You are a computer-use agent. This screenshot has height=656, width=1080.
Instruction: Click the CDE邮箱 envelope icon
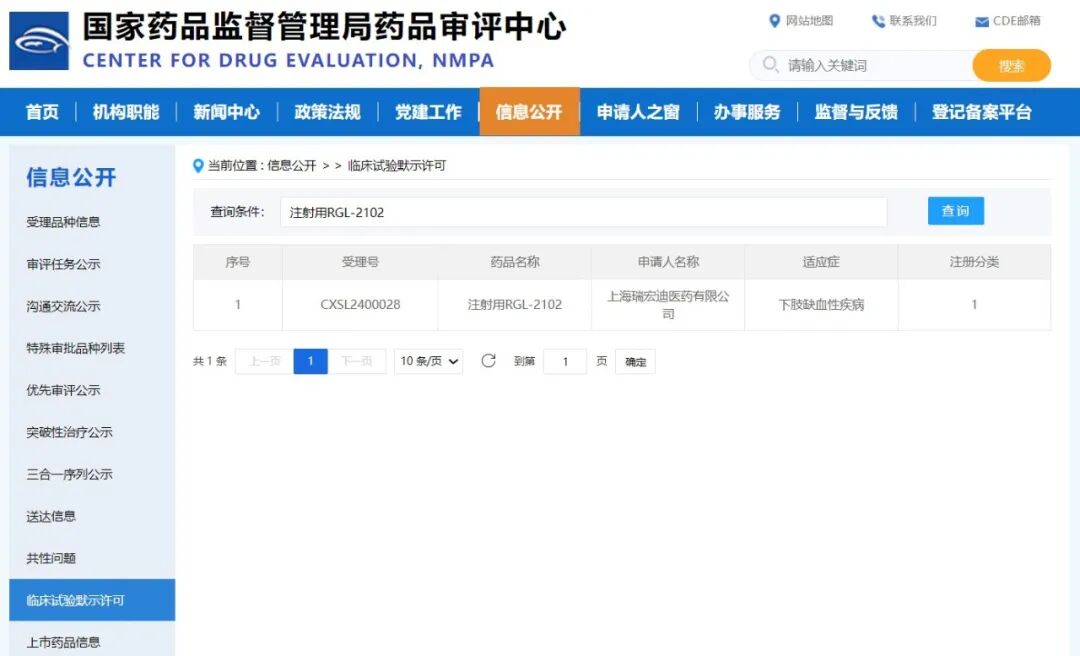tap(982, 22)
